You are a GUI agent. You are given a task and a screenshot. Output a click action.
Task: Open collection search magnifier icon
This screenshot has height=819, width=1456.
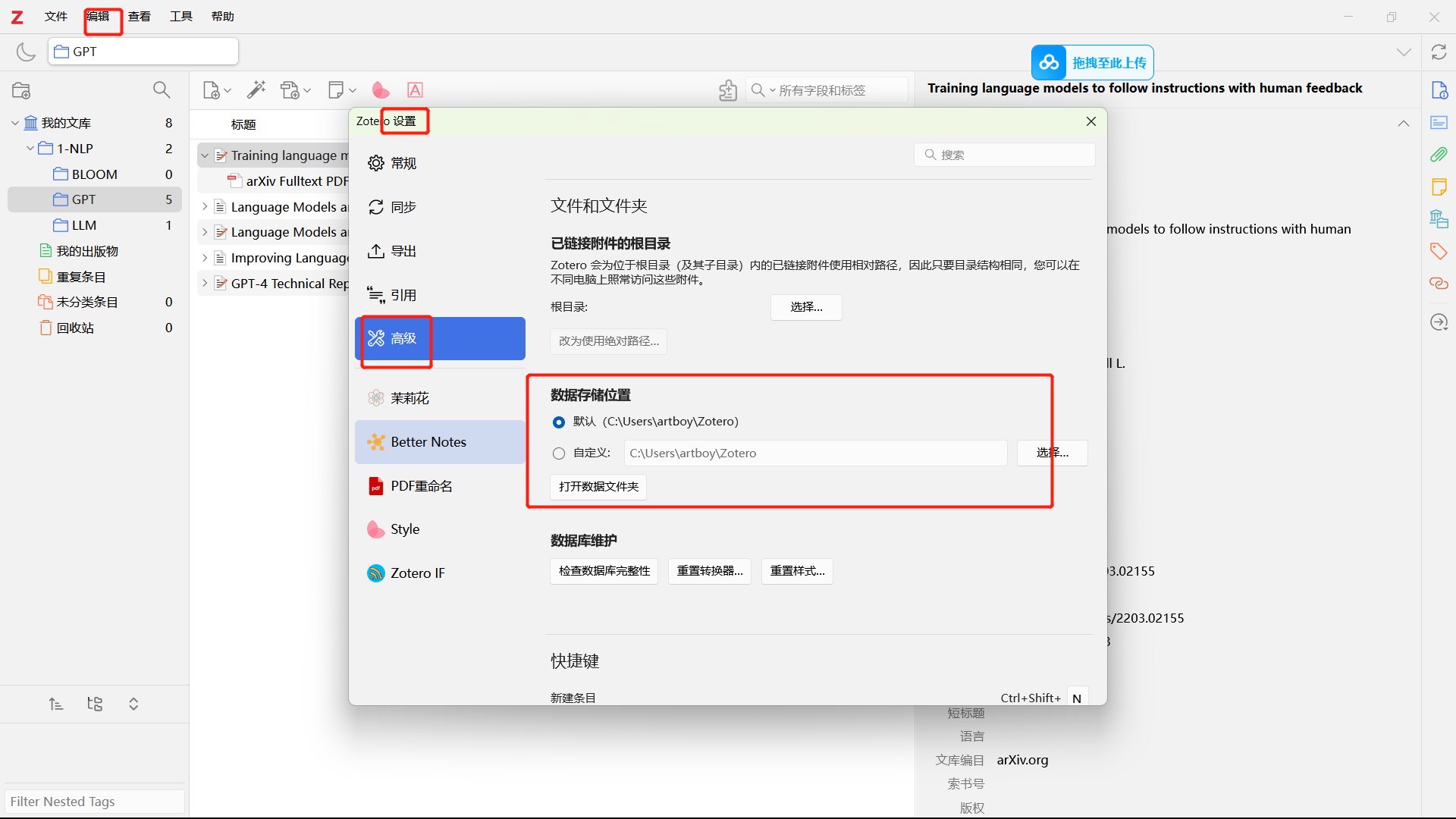(162, 89)
